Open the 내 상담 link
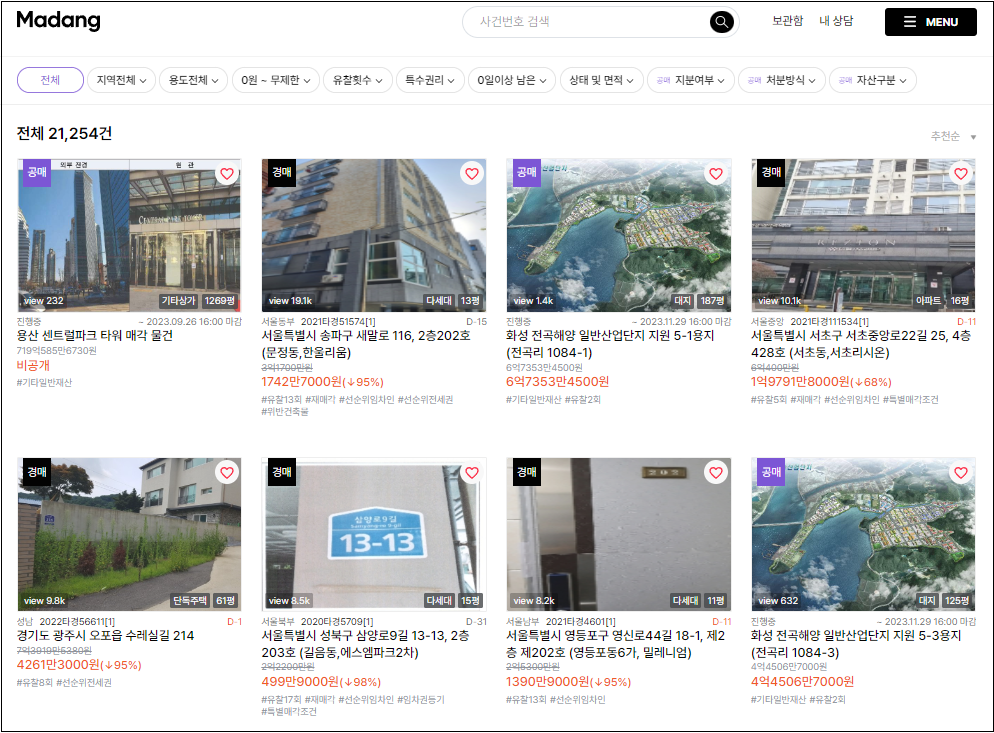The image size is (994, 733). [x=836, y=21]
